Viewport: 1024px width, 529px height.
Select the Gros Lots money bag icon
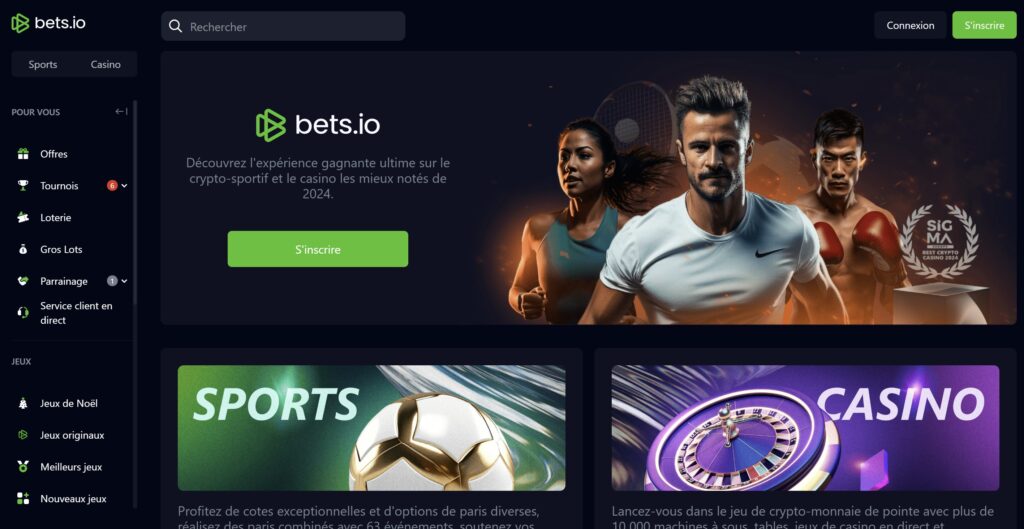23,249
